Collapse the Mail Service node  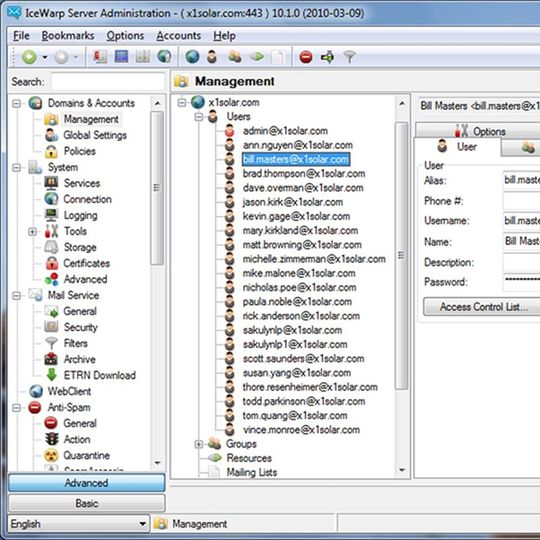16,295
